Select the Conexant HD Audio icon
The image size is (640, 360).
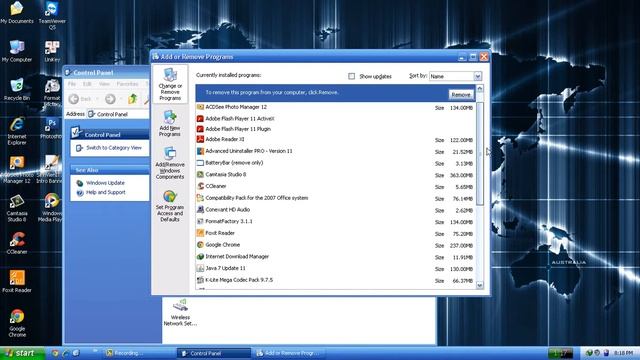point(200,209)
